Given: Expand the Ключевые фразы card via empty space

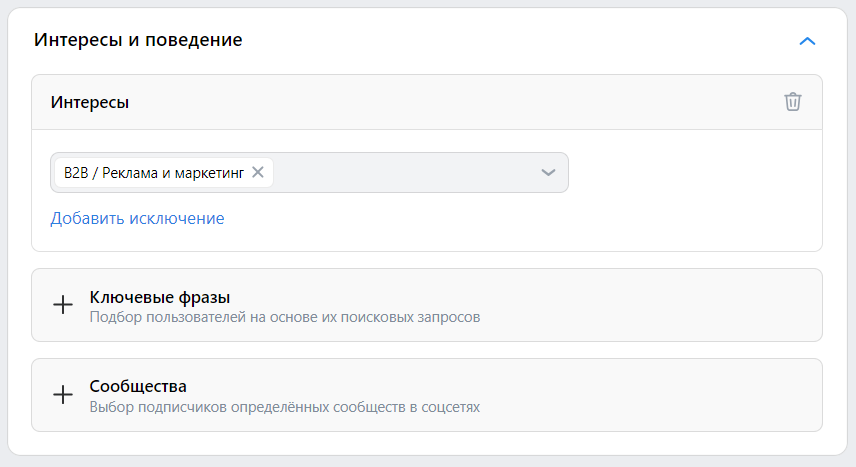Looking at the screenshot, I should (650, 305).
